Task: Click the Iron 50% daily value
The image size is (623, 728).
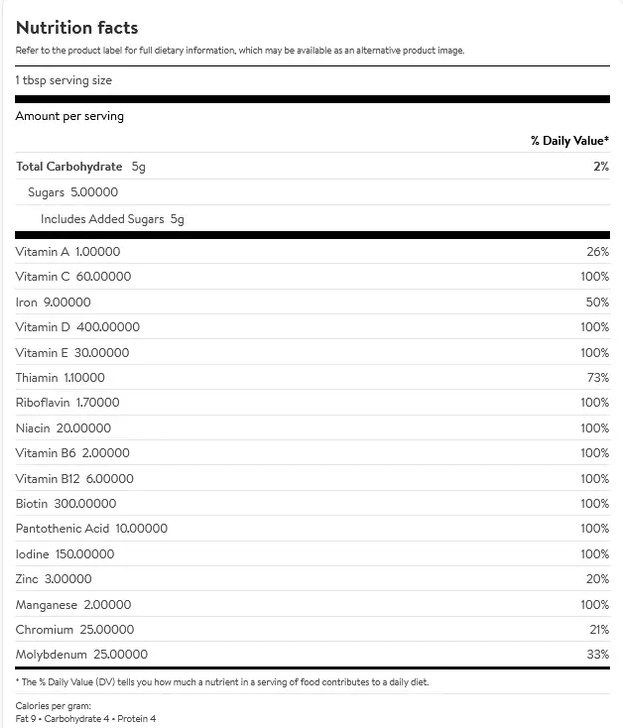Action: (597, 302)
